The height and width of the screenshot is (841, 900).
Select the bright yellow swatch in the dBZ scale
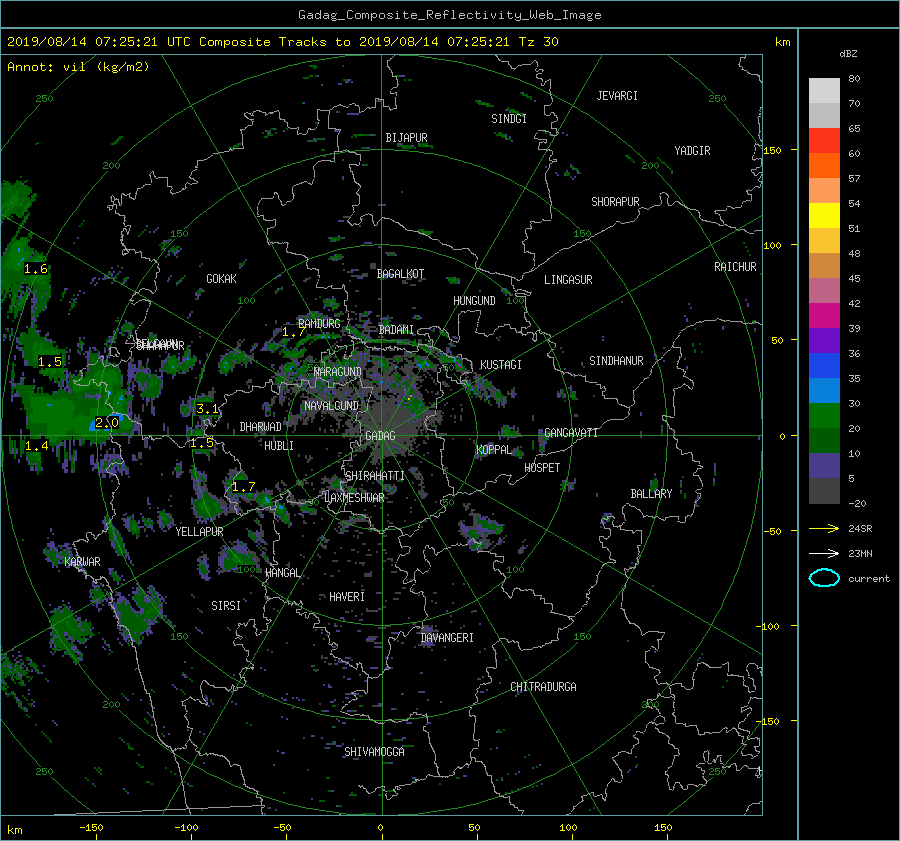tap(824, 215)
